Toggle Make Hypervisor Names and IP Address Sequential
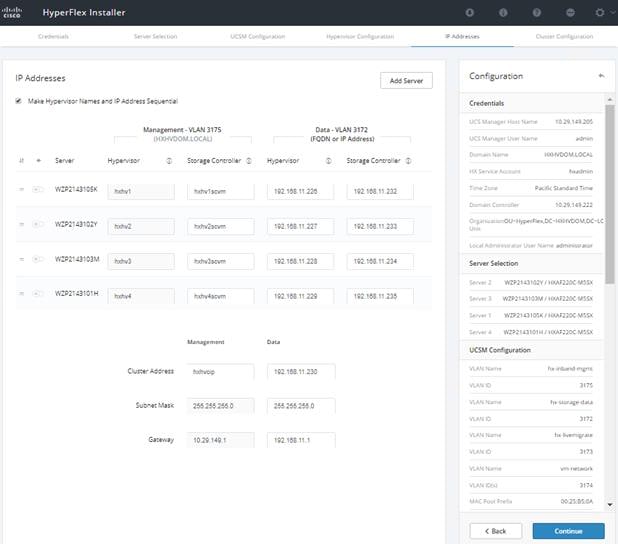 pos(19,101)
